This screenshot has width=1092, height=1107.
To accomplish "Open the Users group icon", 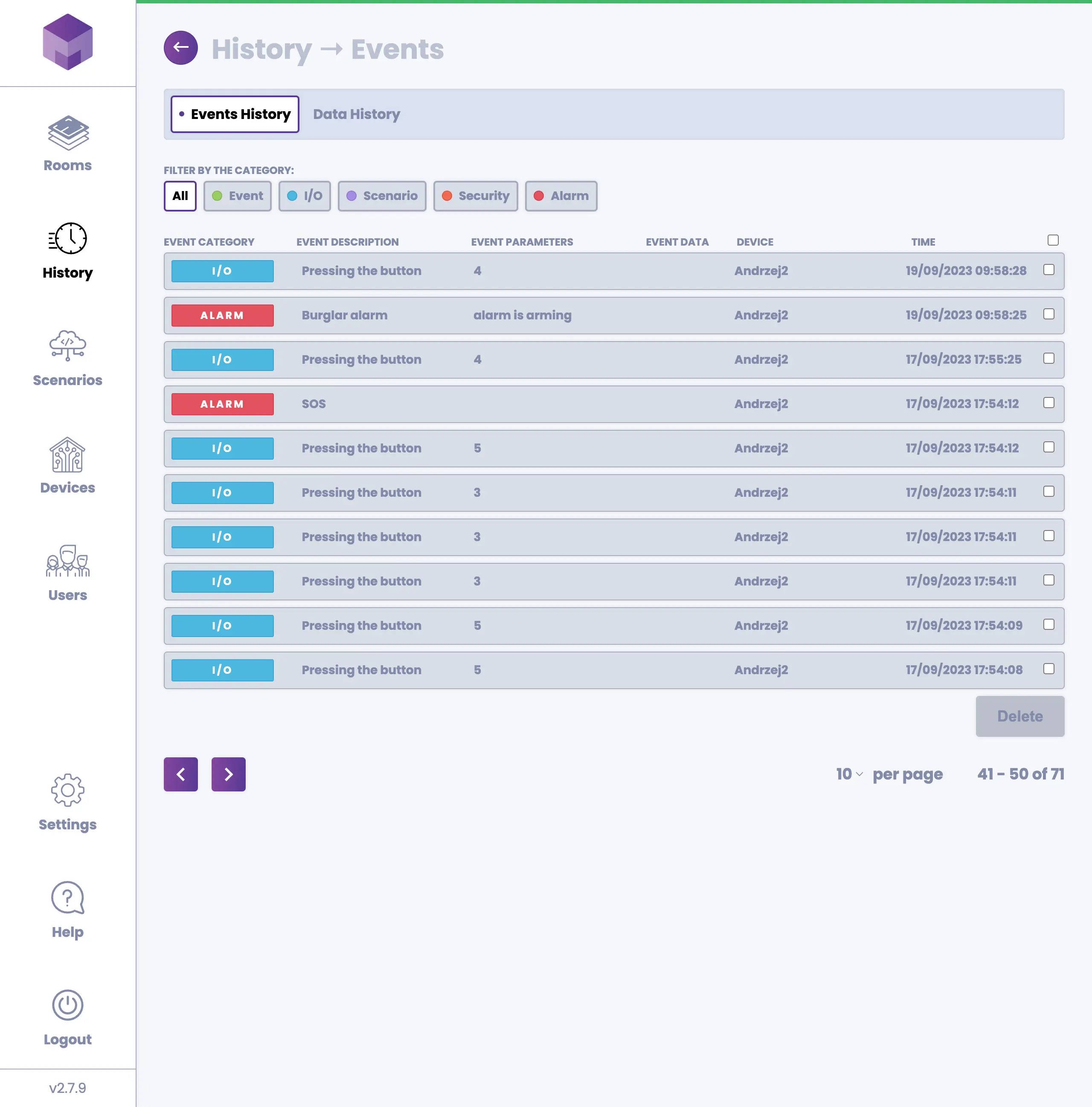I will coord(68,561).
